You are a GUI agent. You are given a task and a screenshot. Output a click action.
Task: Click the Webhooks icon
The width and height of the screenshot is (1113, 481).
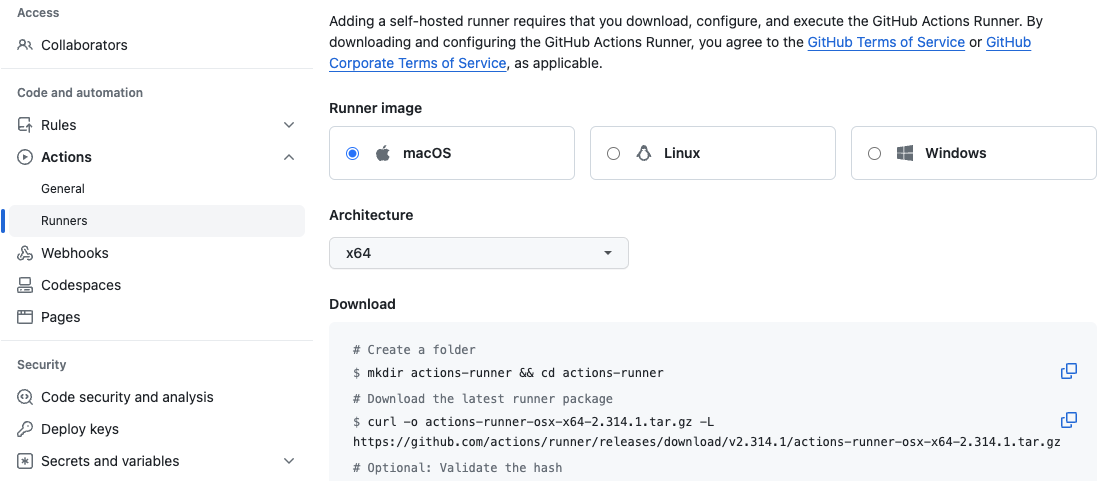[25, 253]
